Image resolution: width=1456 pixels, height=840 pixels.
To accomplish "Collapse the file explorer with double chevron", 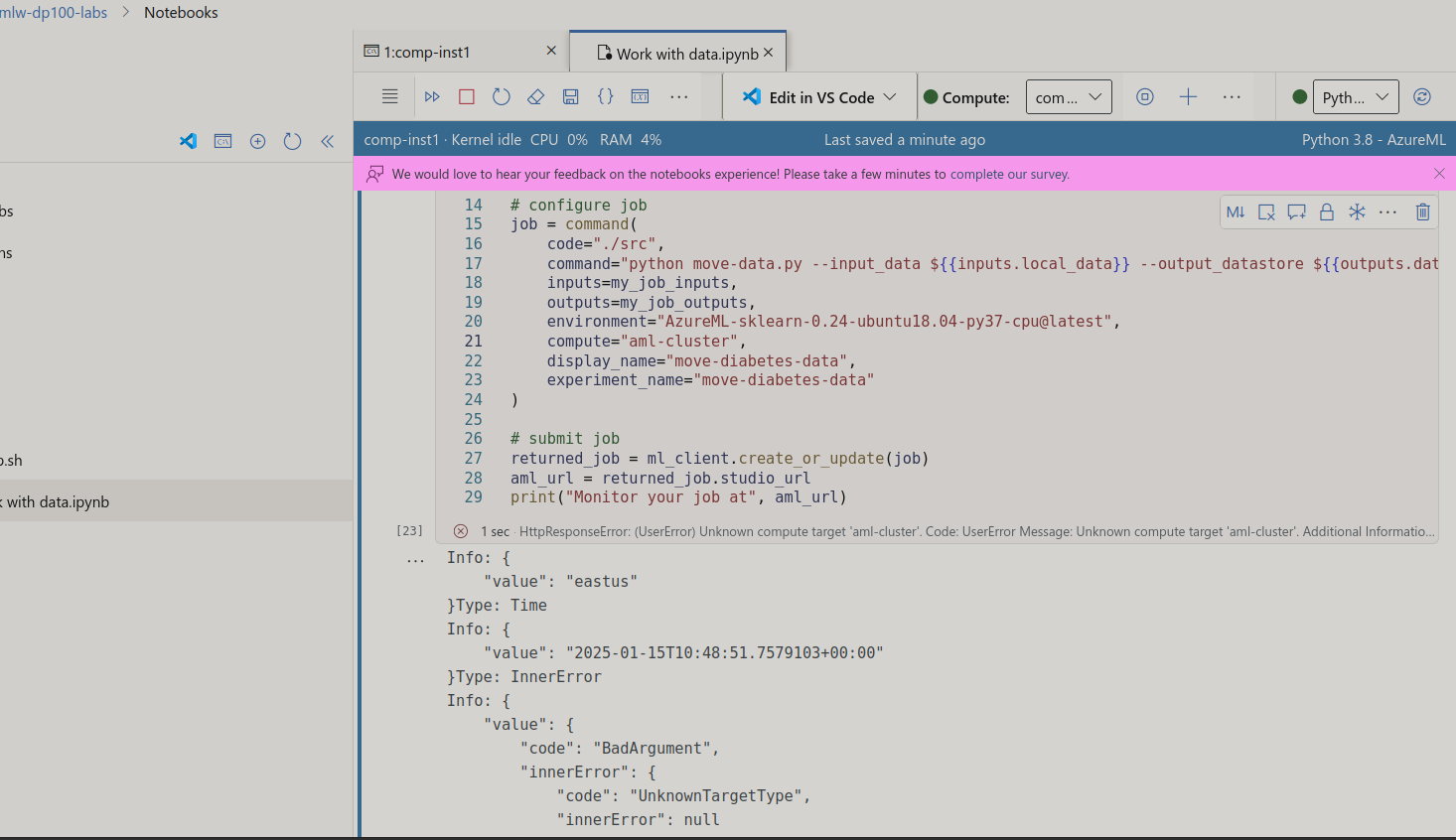I will (327, 141).
